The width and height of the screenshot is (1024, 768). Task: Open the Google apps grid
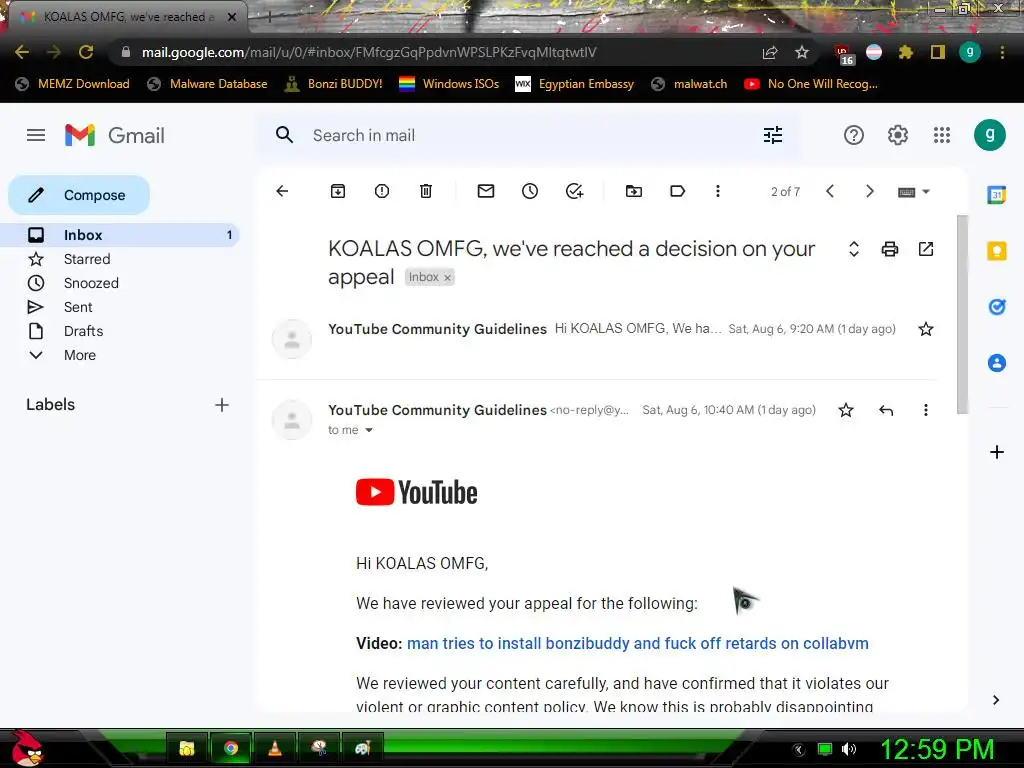(x=942, y=135)
